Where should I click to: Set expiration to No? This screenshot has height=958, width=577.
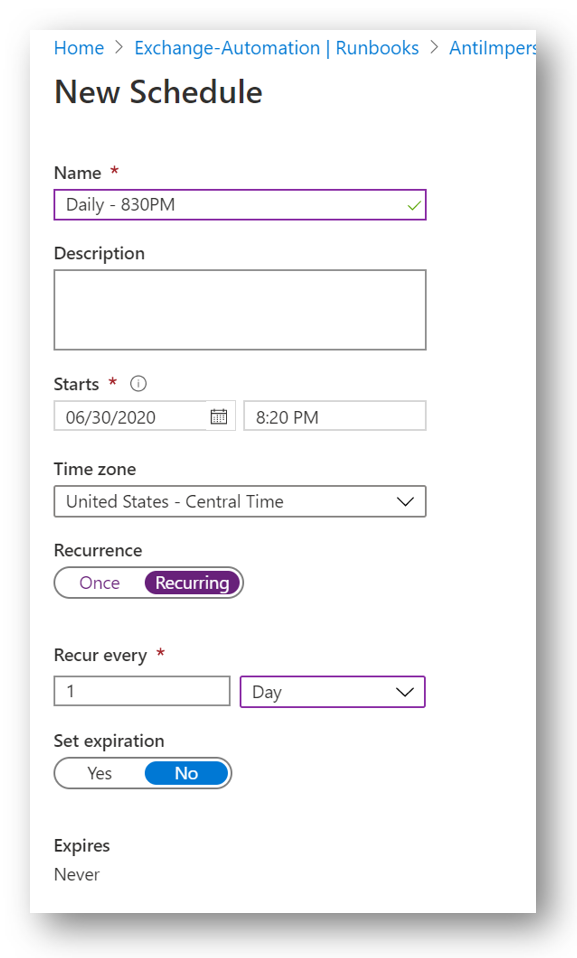pos(186,773)
